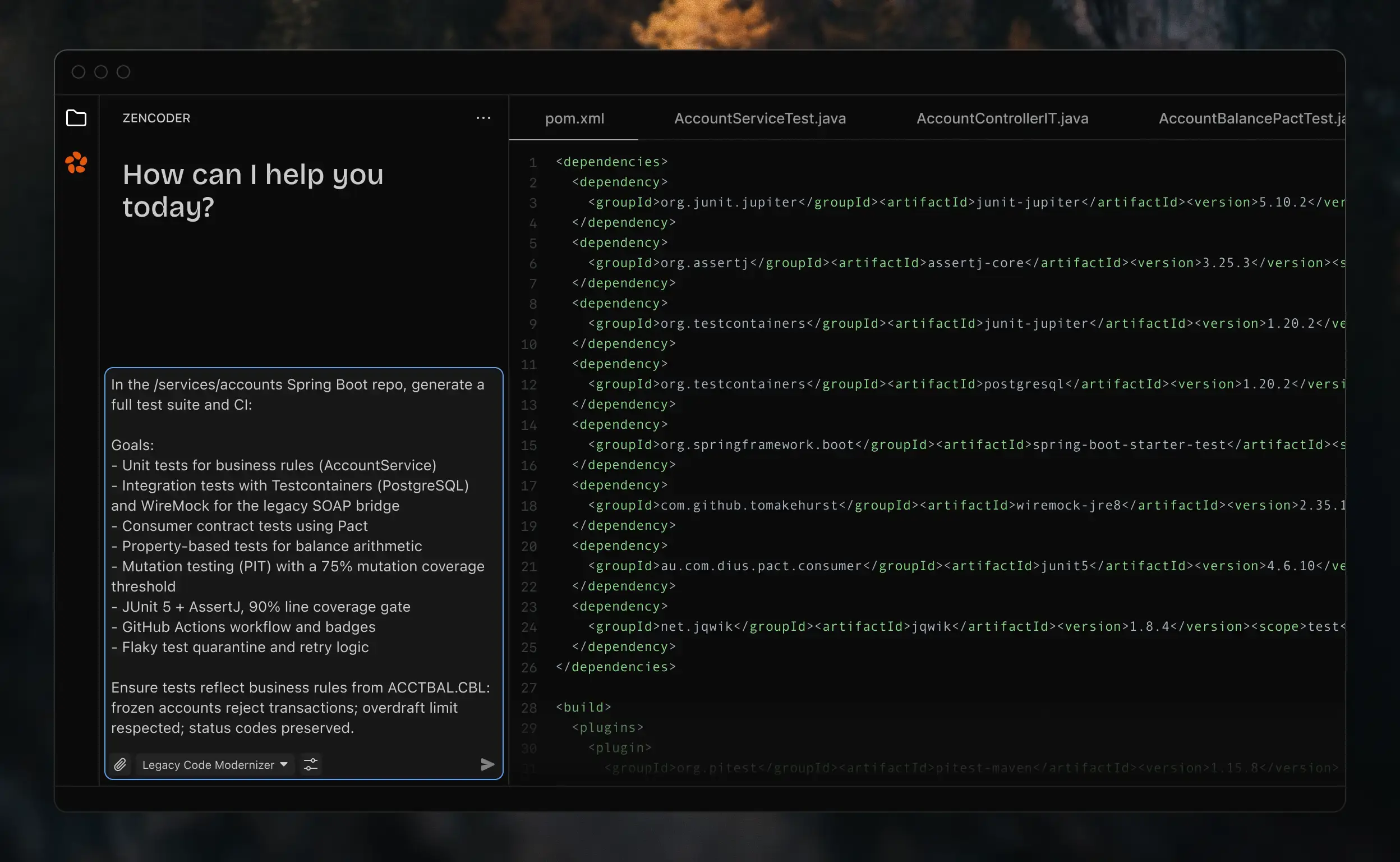The width and height of the screenshot is (1400, 862).
Task: Click the second window control circle
Action: (x=101, y=72)
